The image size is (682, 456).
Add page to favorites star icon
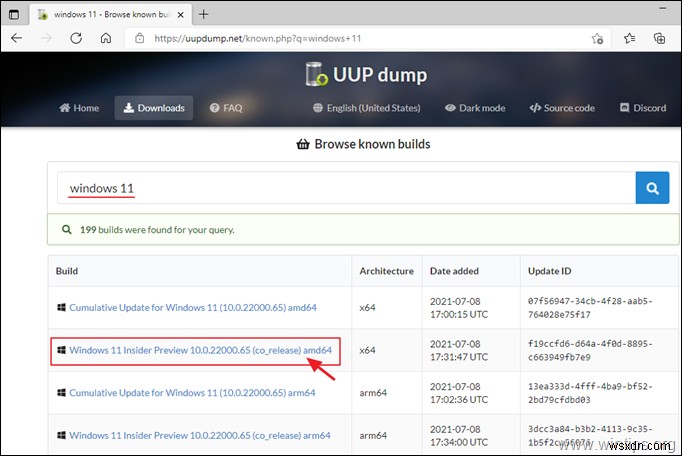coord(597,38)
